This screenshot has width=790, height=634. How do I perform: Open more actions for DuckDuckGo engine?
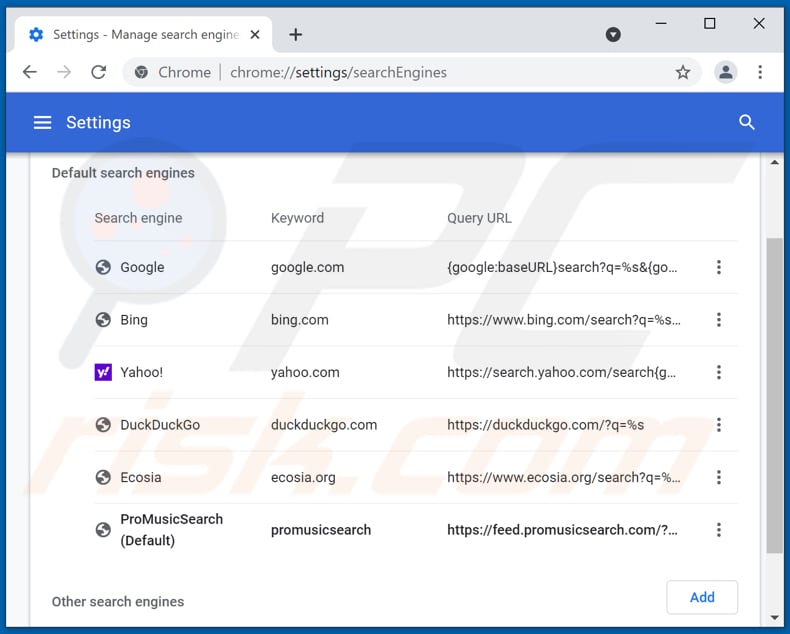click(x=718, y=425)
